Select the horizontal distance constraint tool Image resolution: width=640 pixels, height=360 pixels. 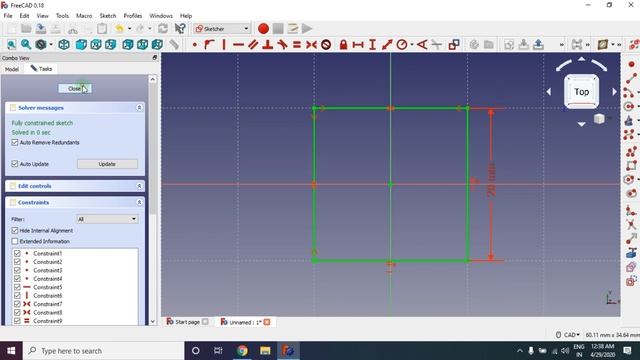click(358, 44)
